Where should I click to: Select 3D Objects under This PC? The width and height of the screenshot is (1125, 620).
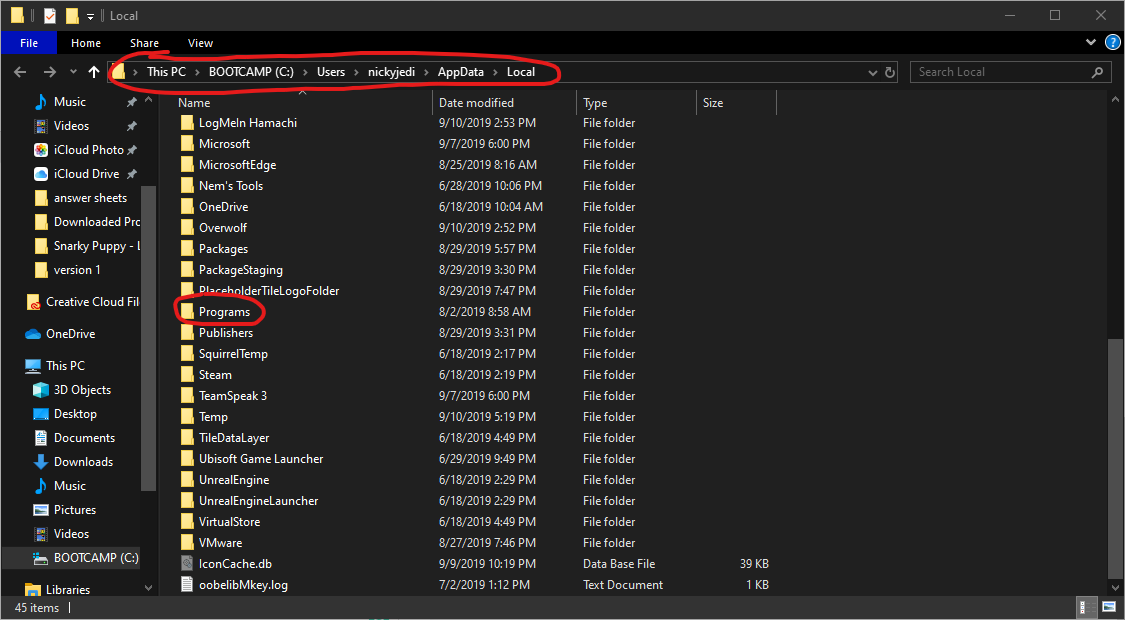click(82, 390)
